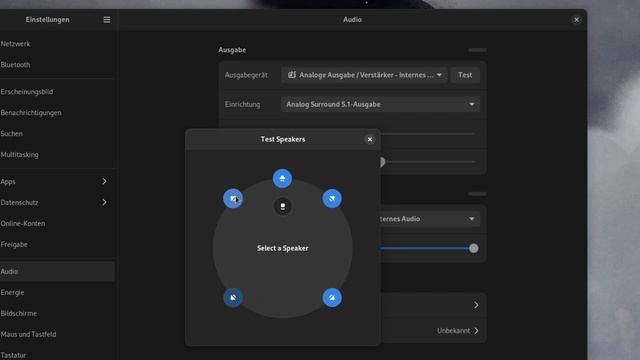Open the Erscheinungsbild settings panel
The height and width of the screenshot is (360, 640).
tap(57, 92)
